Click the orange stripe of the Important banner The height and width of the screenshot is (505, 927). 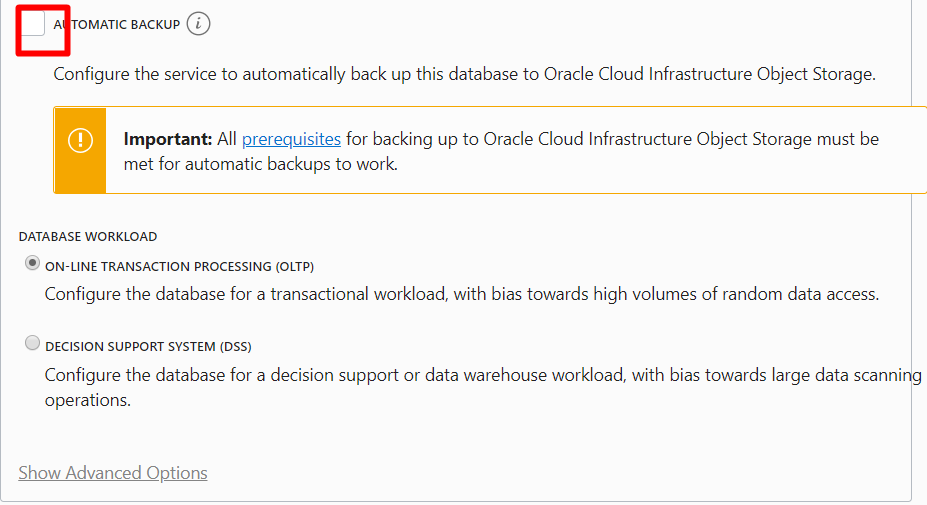[x=80, y=150]
